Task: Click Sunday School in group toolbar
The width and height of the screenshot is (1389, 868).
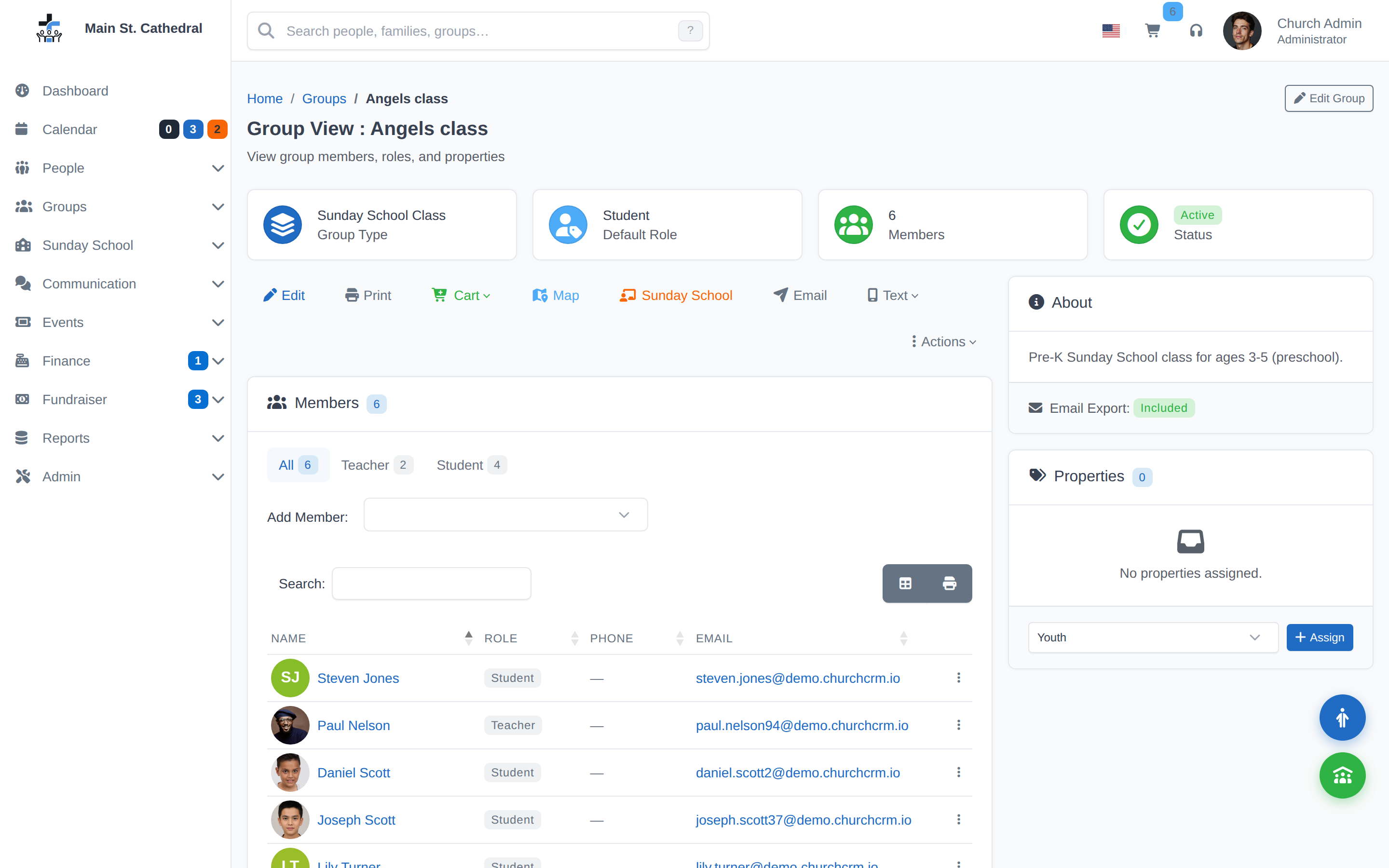Action: click(676, 295)
